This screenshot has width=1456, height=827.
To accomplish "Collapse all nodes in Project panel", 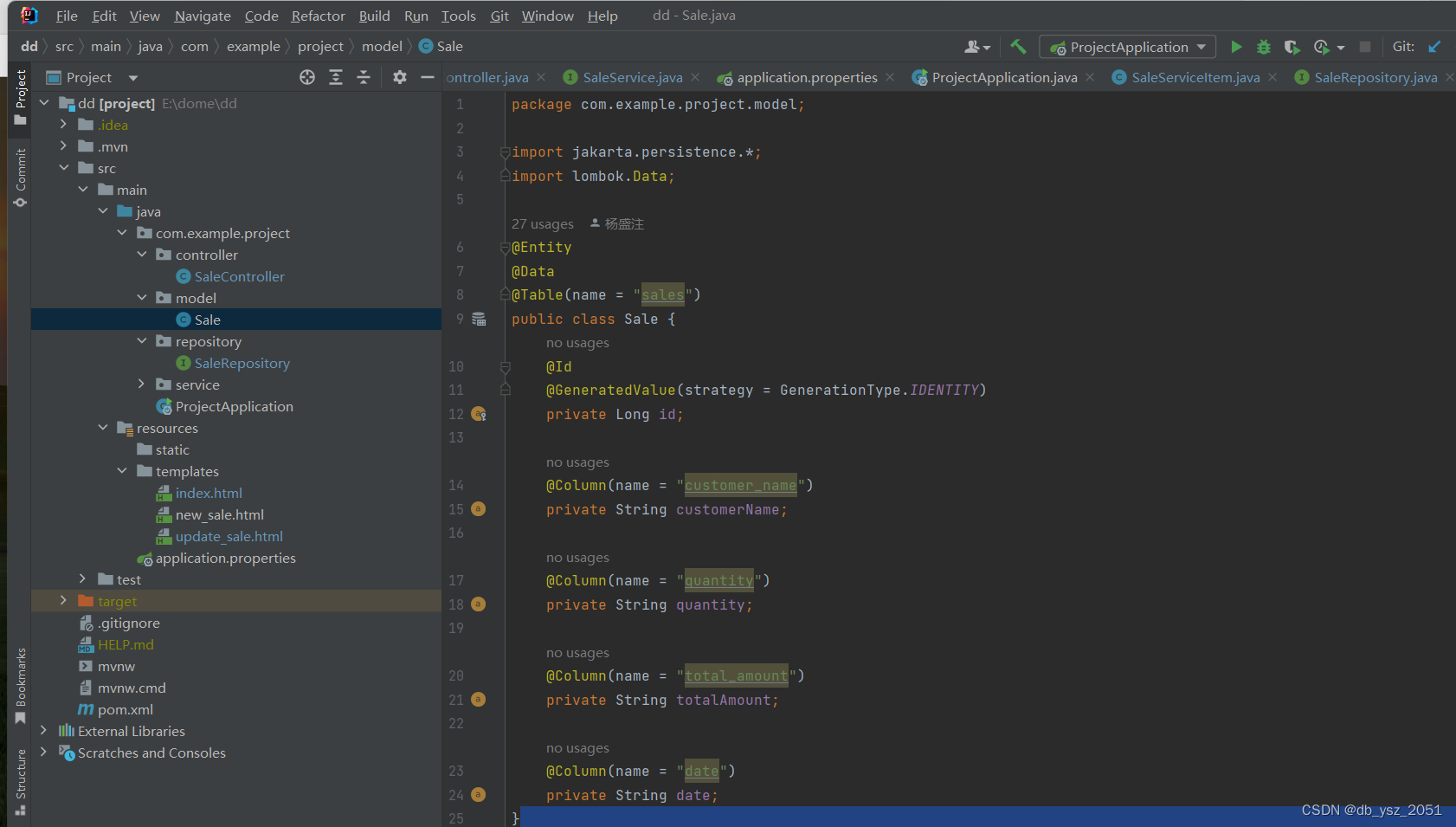I will point(364,77).
